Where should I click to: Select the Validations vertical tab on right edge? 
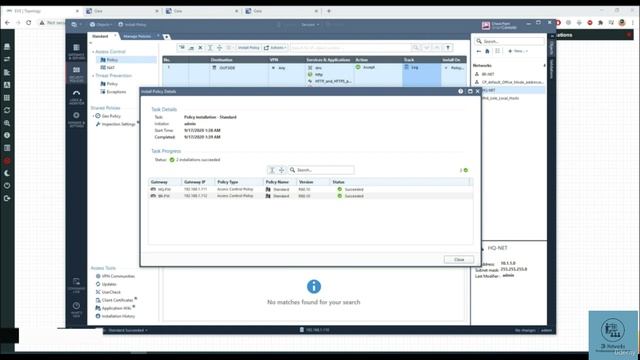point(551,69)
